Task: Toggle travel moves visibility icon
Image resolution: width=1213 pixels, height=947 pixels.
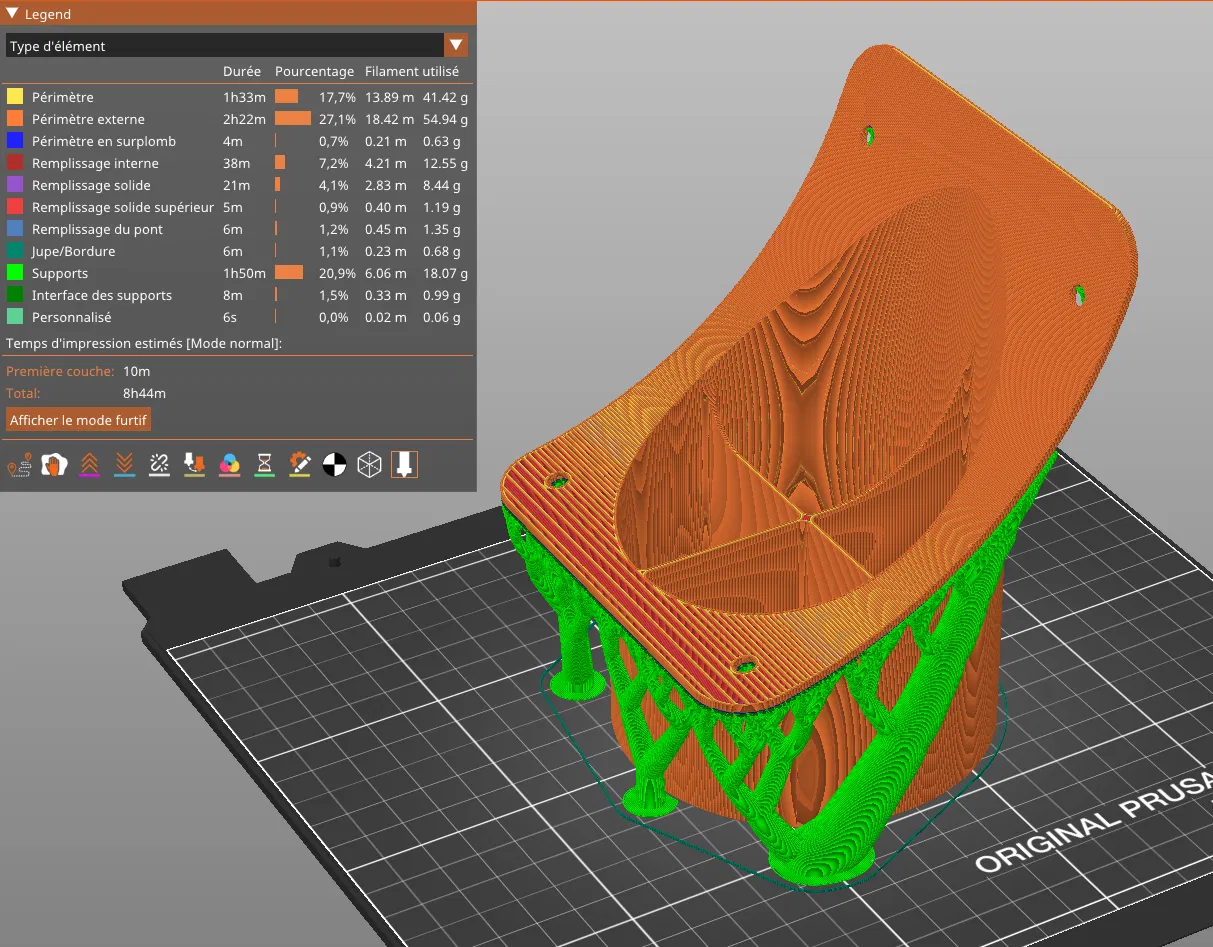Action: (18, 465)
